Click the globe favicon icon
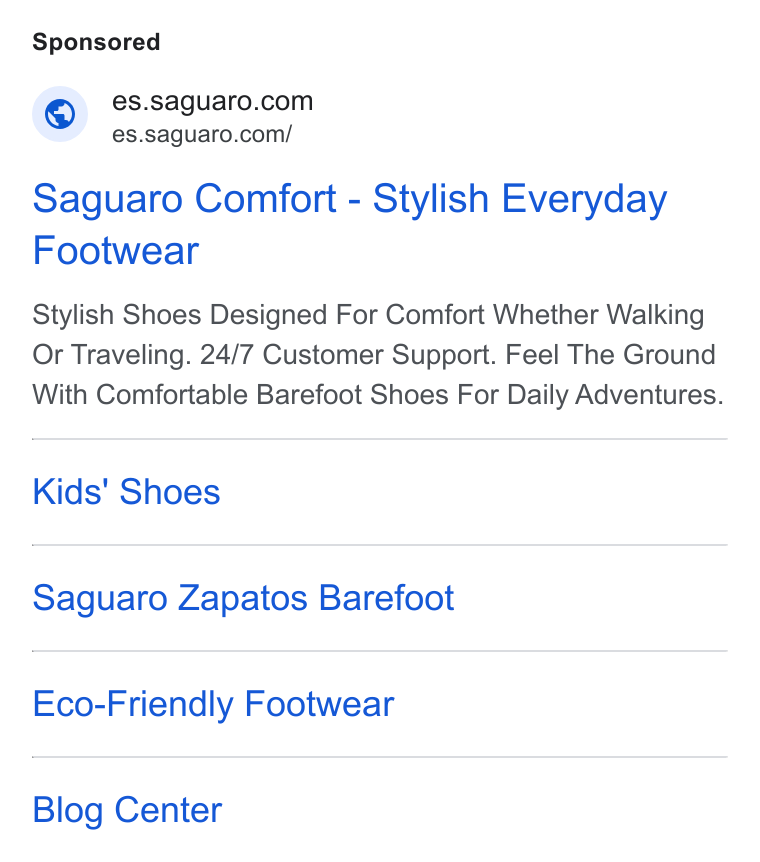760x862 pixels. pos(60,114)
